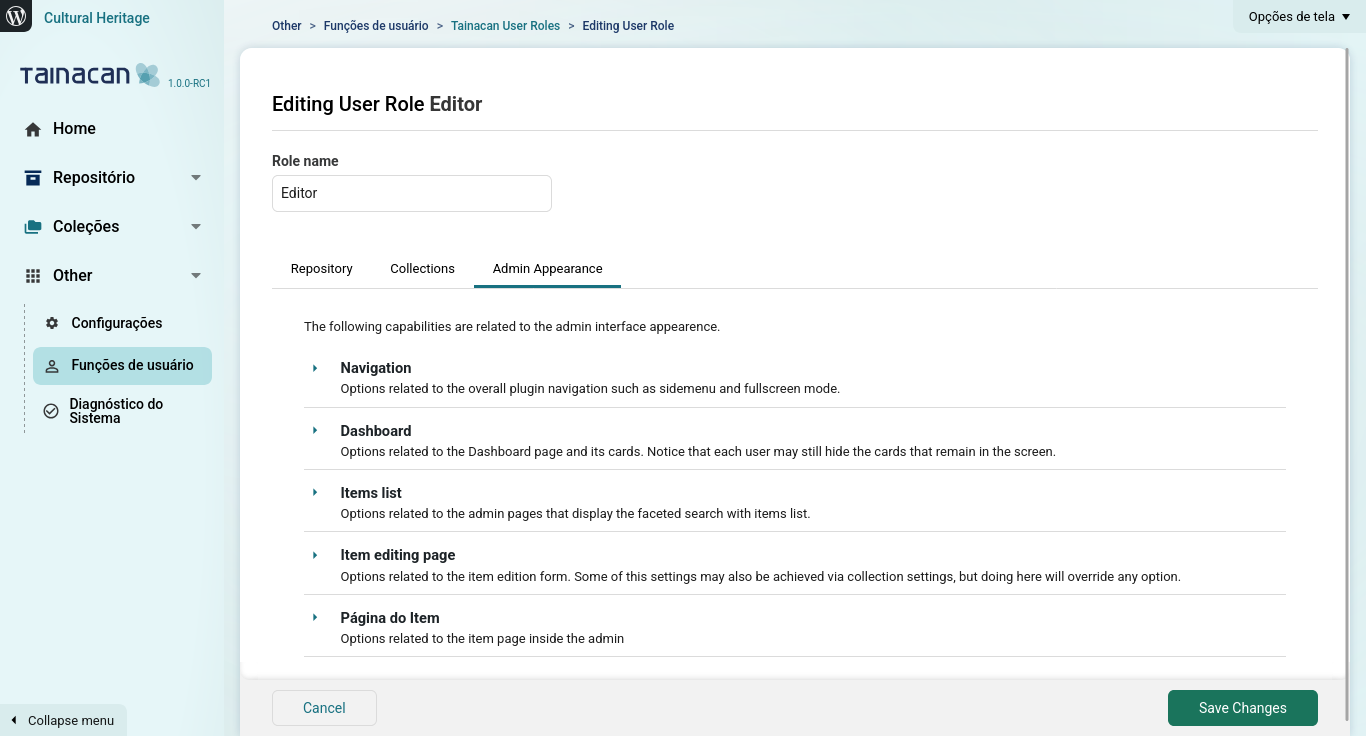Switch to the Collections tab
1366x736 pixels.
422,269
